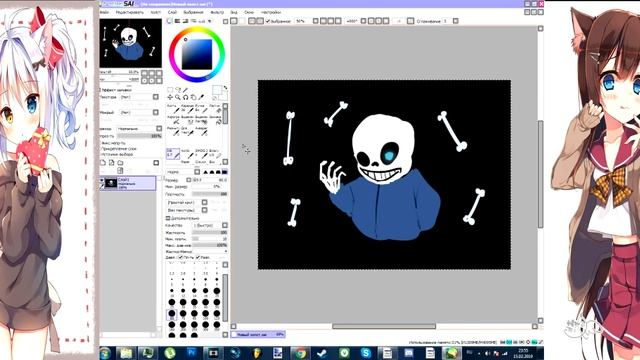Select the sharpest brush edge shape
The height and width of the screenshot is (360, 640).
(x=205, y=172)
